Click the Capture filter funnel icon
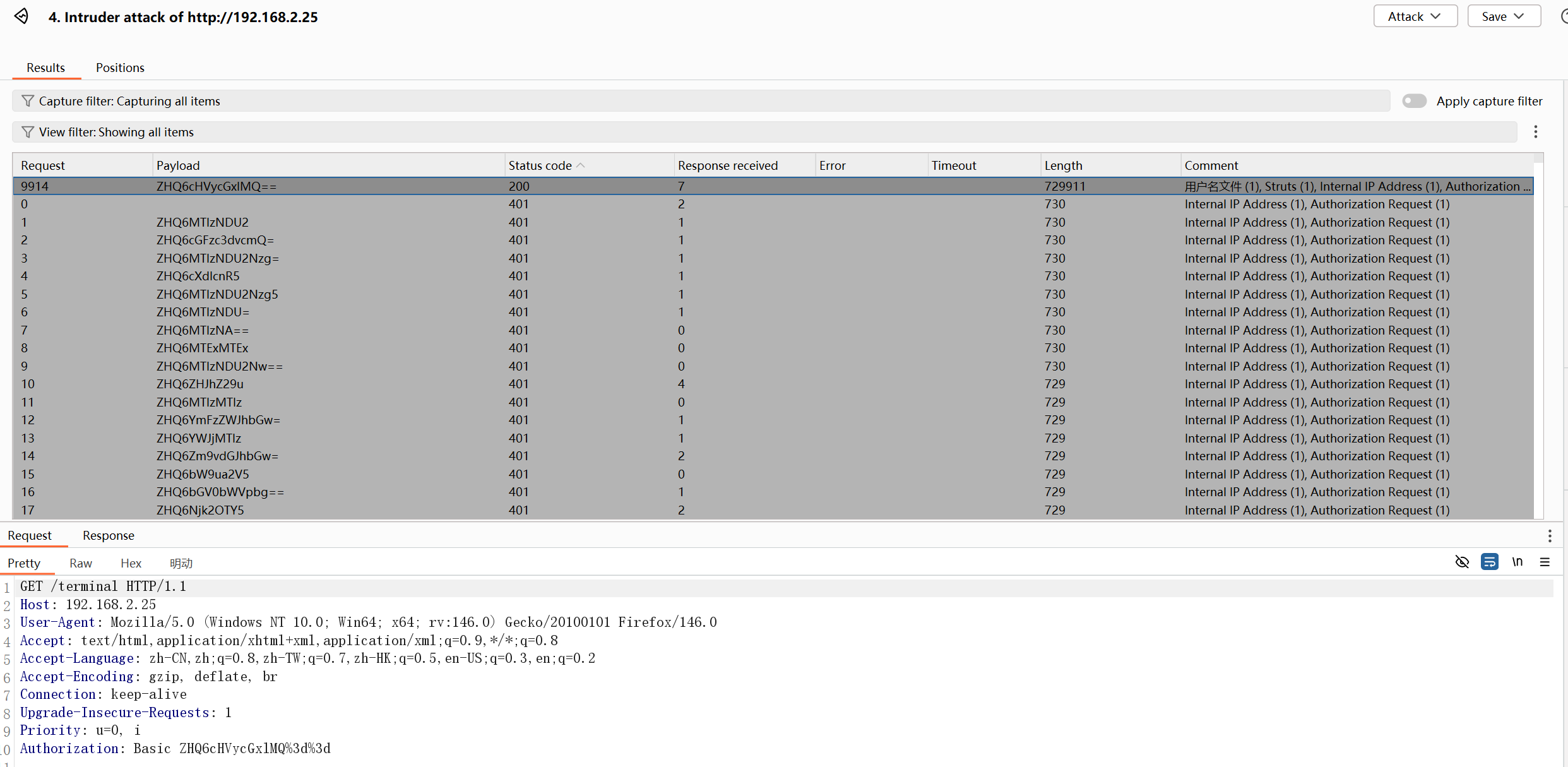 pyautogui.click(x=28, y=101)
